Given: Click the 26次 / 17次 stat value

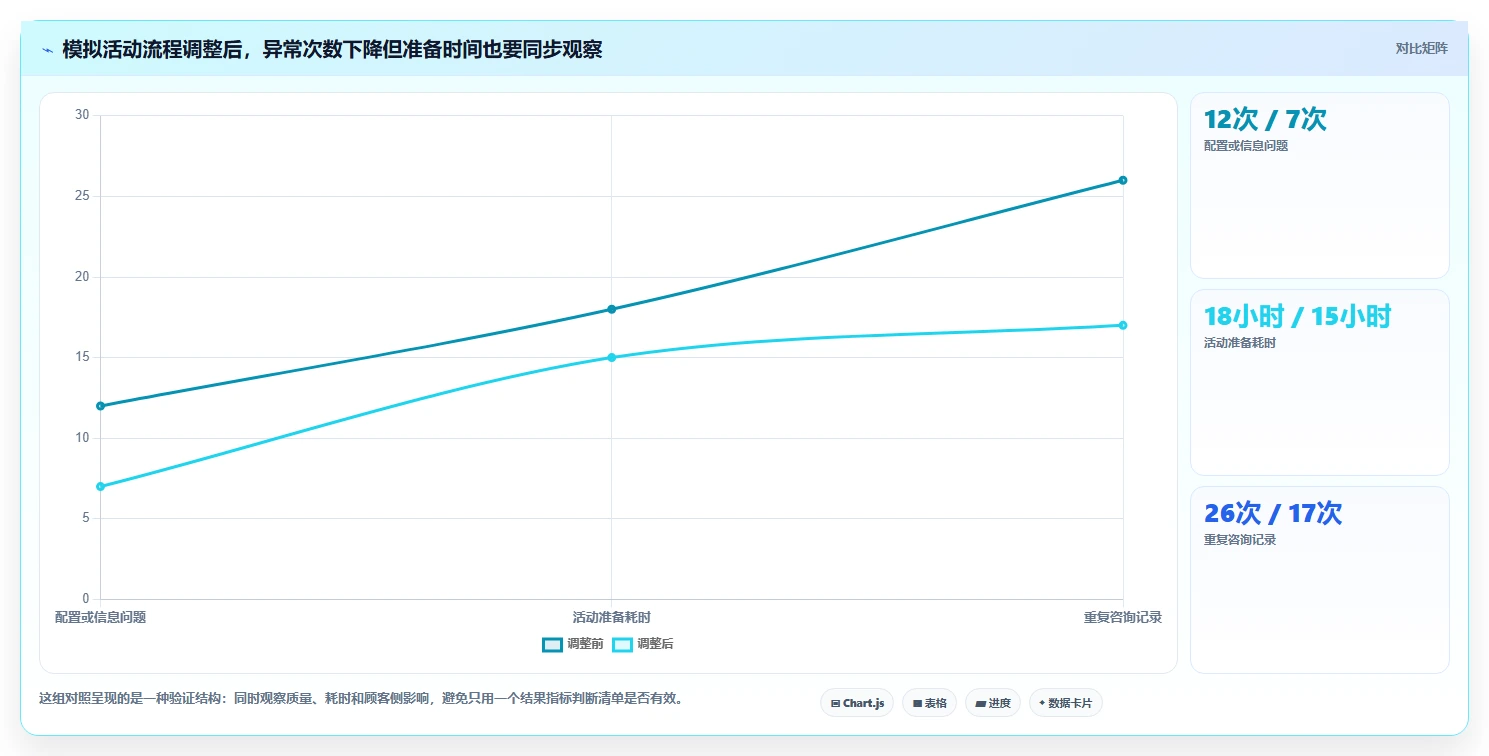Looking at the screenshot, I should click(x=1273, y=513).
